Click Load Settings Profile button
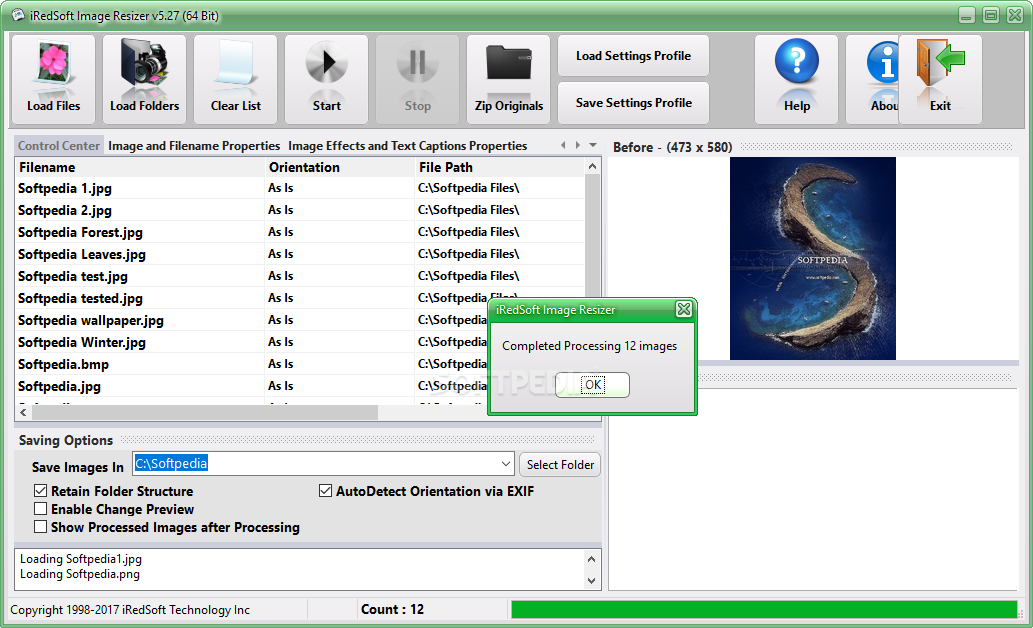The height and width of the screenshot is (628, 1033). click(633, 56)
